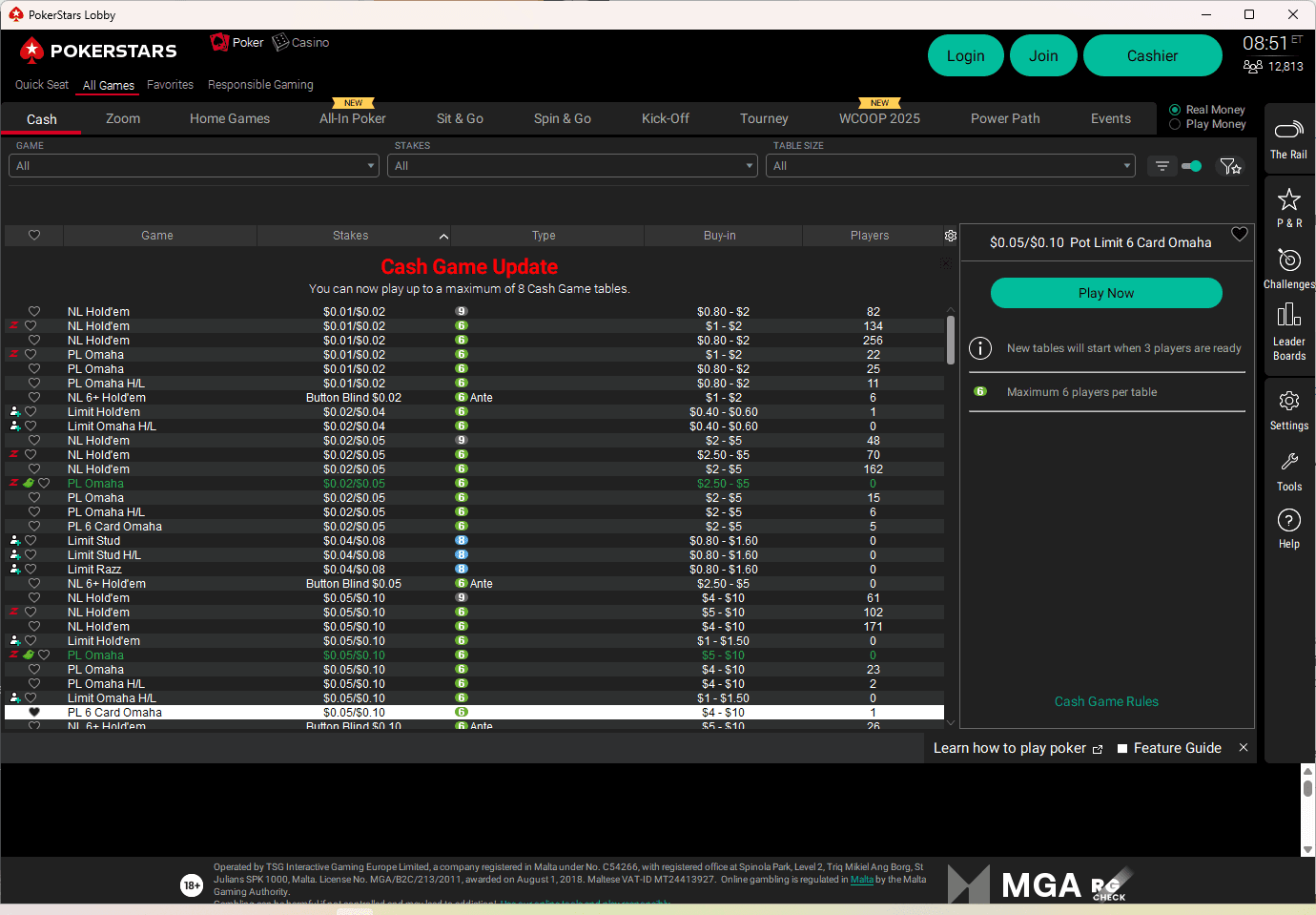Open the Zoom tab
Screen dimensions: 1316x915
(123, 119)
